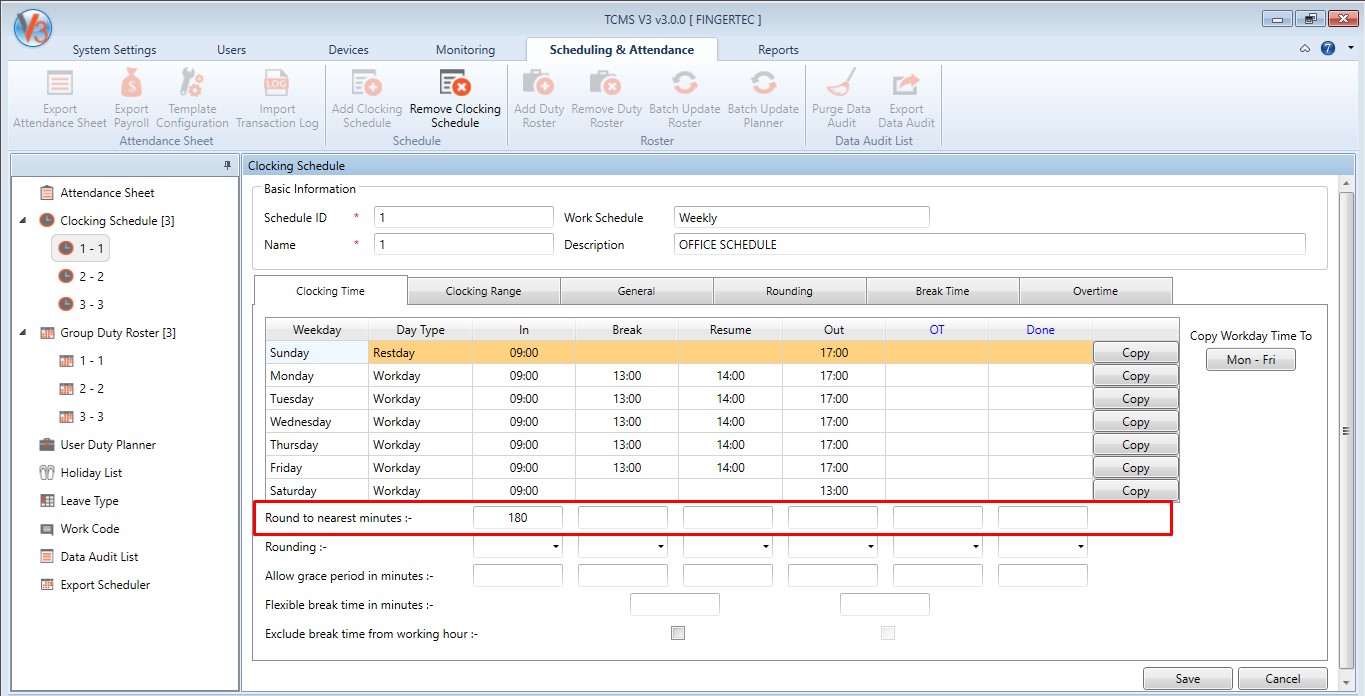Click Save button
The image size is (1365, 696).
[x=1187, y=678]
